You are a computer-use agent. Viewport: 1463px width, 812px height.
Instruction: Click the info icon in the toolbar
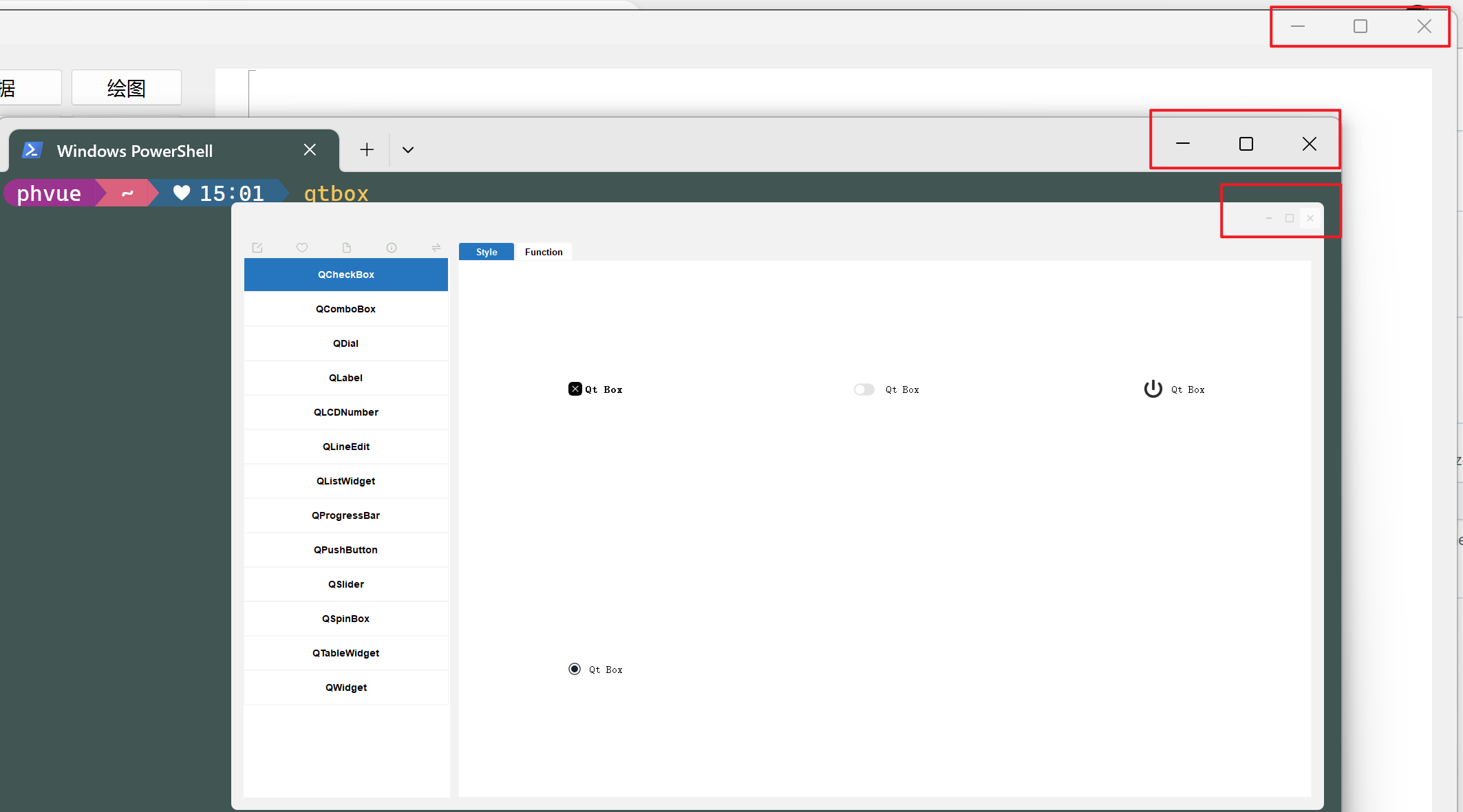392,248
